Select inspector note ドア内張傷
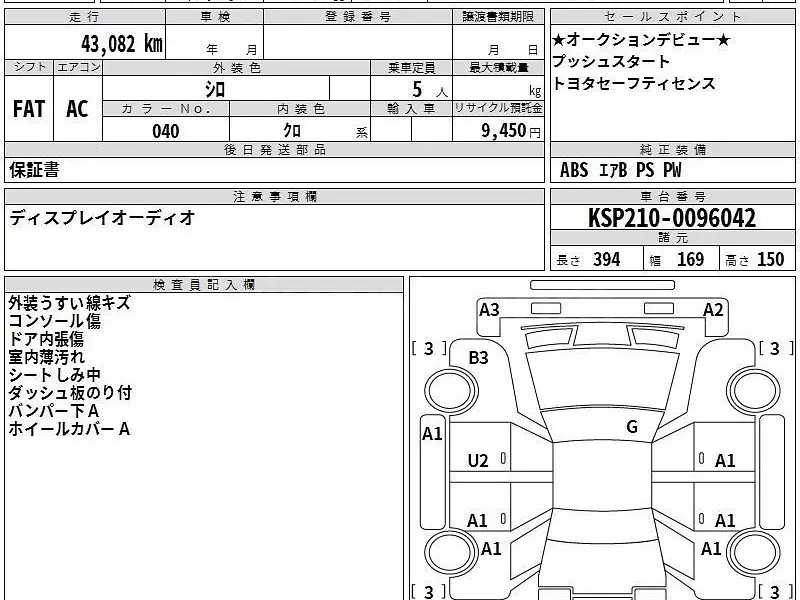 click(46, 339)
